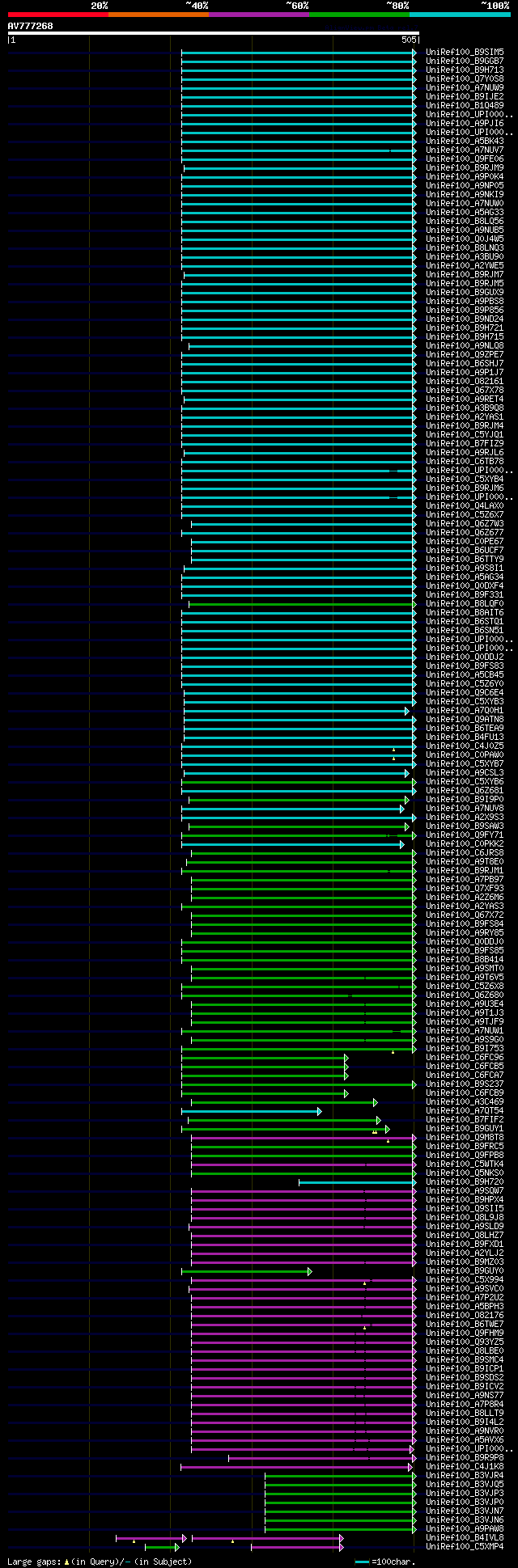Viewport: 518px width, 1568px height.
Task: Click the cyan alignment bar for UniRef100_B9H720
Action: 358,1181
